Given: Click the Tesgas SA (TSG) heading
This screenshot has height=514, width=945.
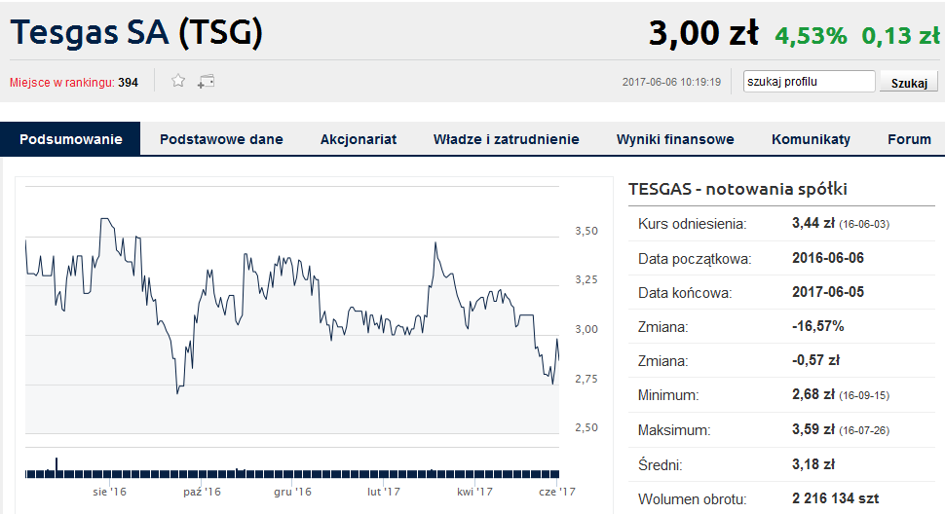Looking at the screenshot, I should point(137,33).
